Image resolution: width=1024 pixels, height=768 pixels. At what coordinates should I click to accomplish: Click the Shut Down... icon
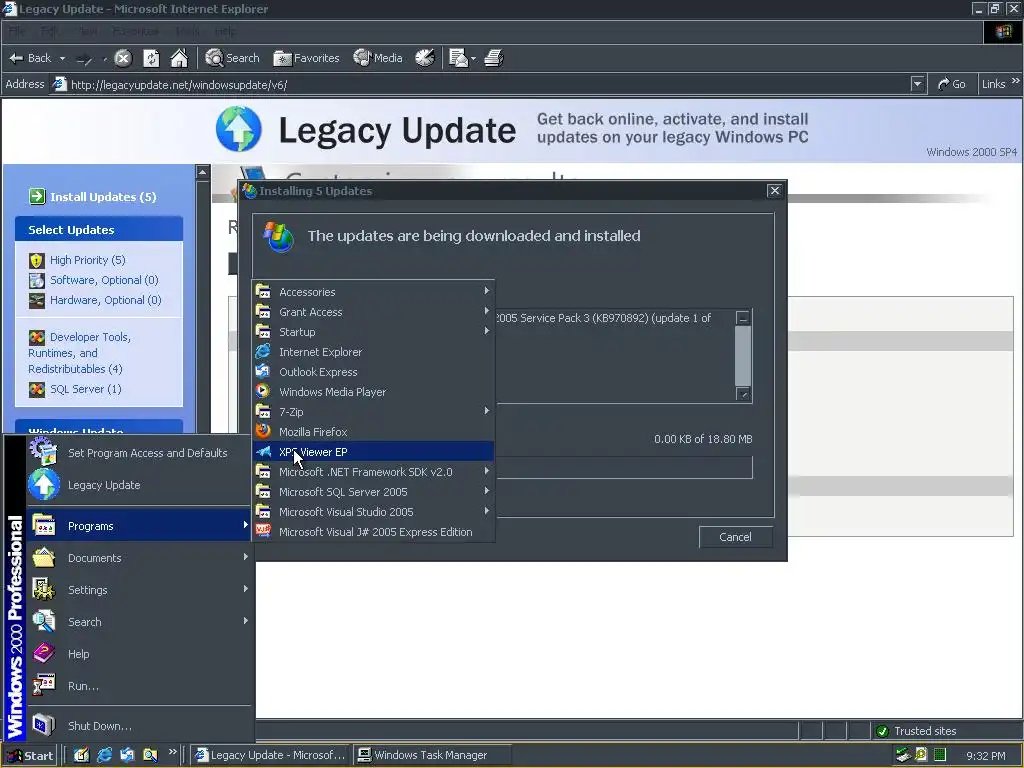point(44,725)
